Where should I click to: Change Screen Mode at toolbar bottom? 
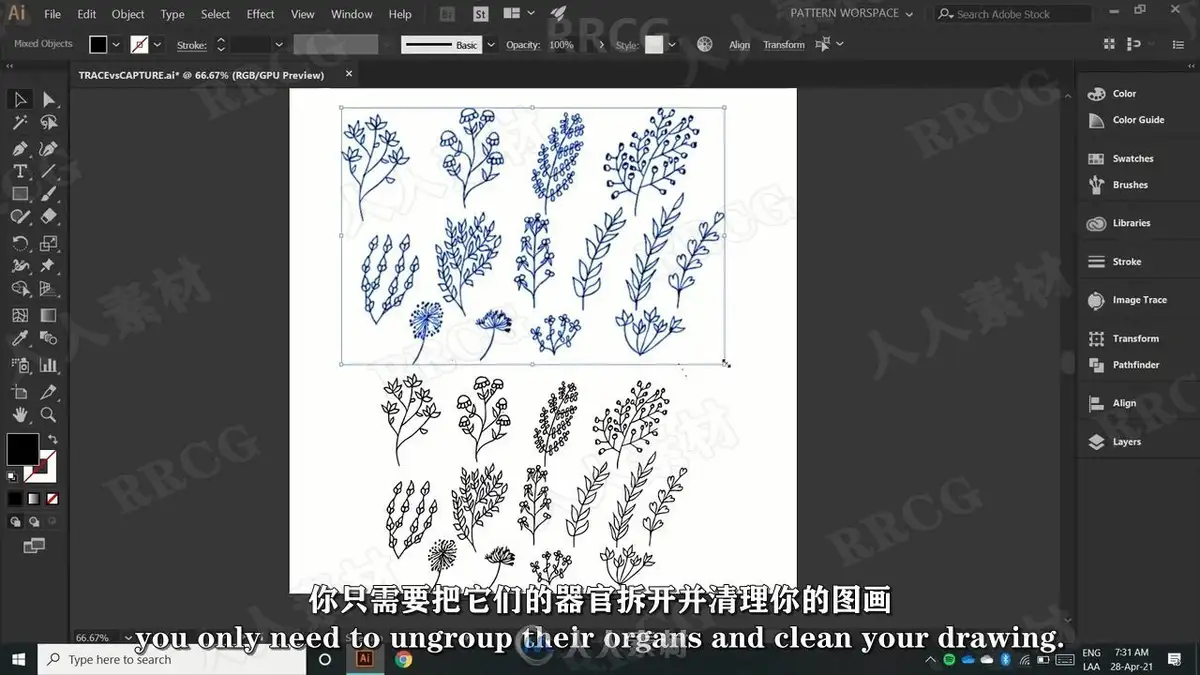click(34, 546)
